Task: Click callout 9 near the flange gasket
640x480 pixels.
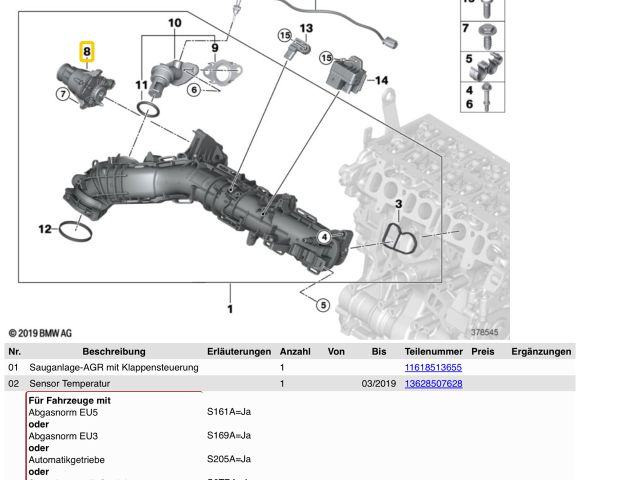Action: [x=213, y=47]
